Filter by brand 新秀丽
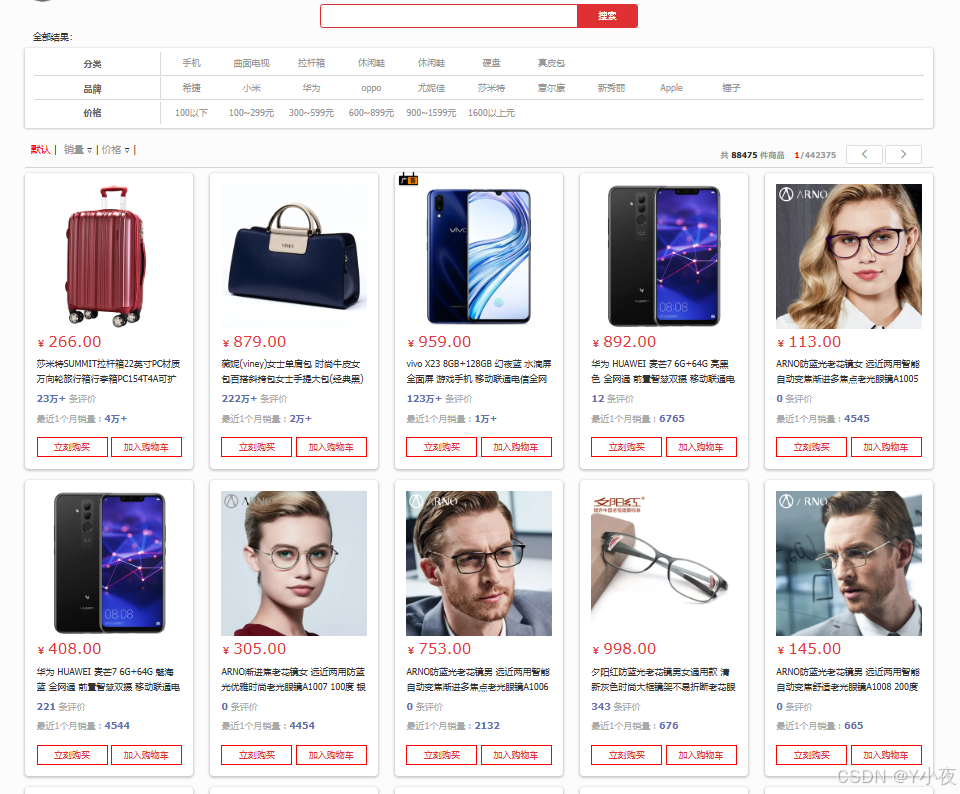The width and height of the screenshot is (960, 794). pos(611,88)
